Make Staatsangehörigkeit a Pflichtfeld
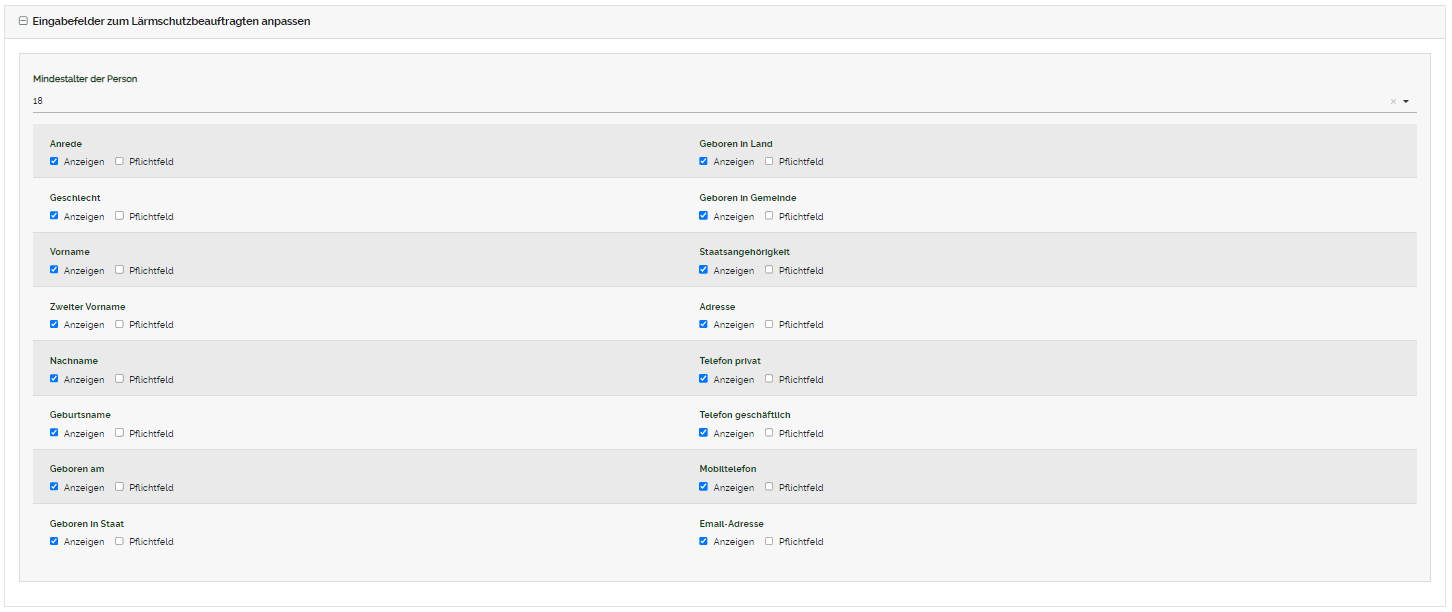The width and height of the screenshot is (1452, 612). point(769,270)
